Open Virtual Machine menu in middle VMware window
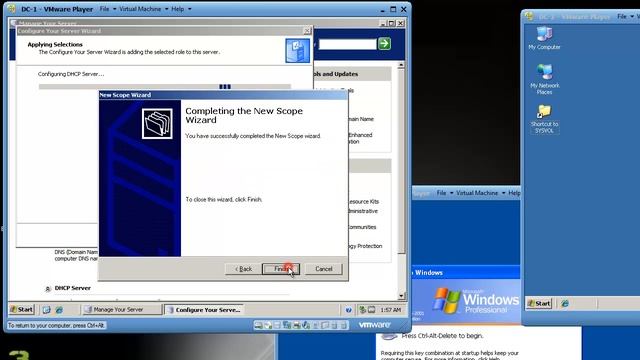640x360 pixels. (477, 193)
